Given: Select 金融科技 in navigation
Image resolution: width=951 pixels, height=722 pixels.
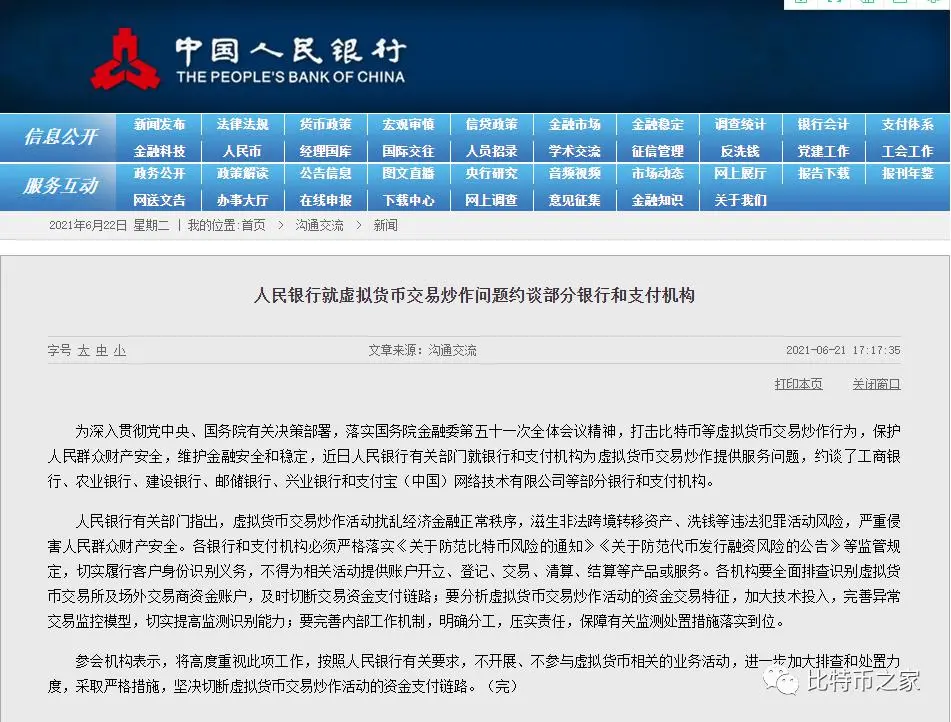Looking at the screenshot, I should click(x=159, y=151).
